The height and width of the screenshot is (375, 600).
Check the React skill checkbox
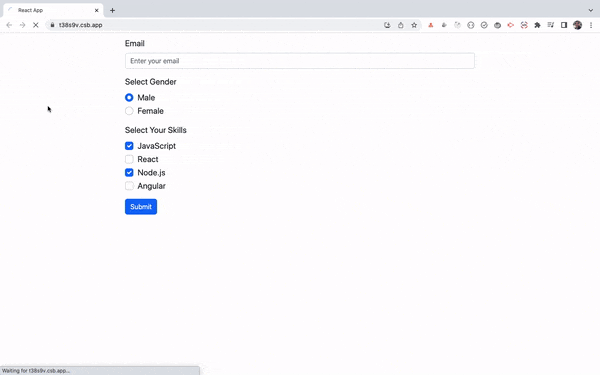point(129,159)
